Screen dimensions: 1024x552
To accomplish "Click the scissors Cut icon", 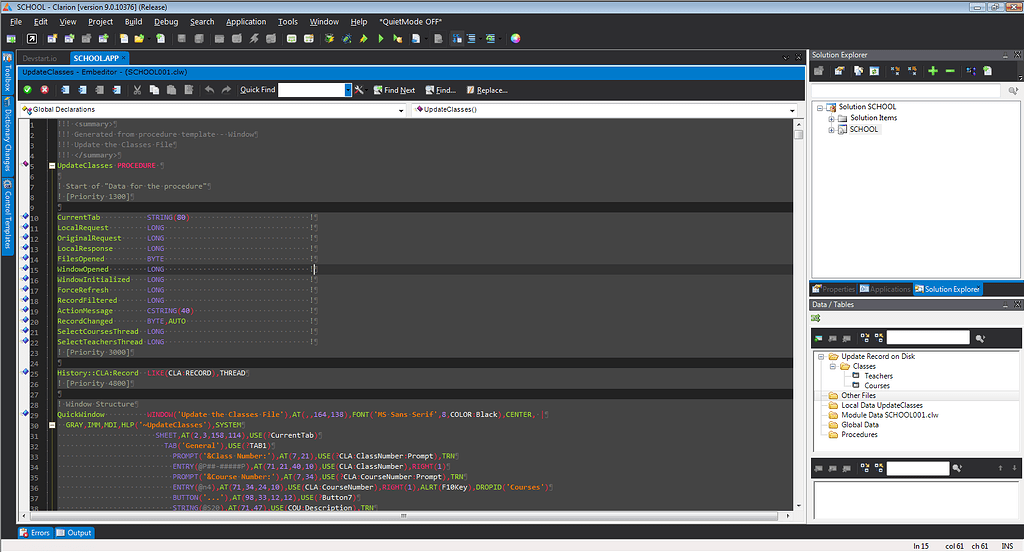I will [x=137, y=90].
